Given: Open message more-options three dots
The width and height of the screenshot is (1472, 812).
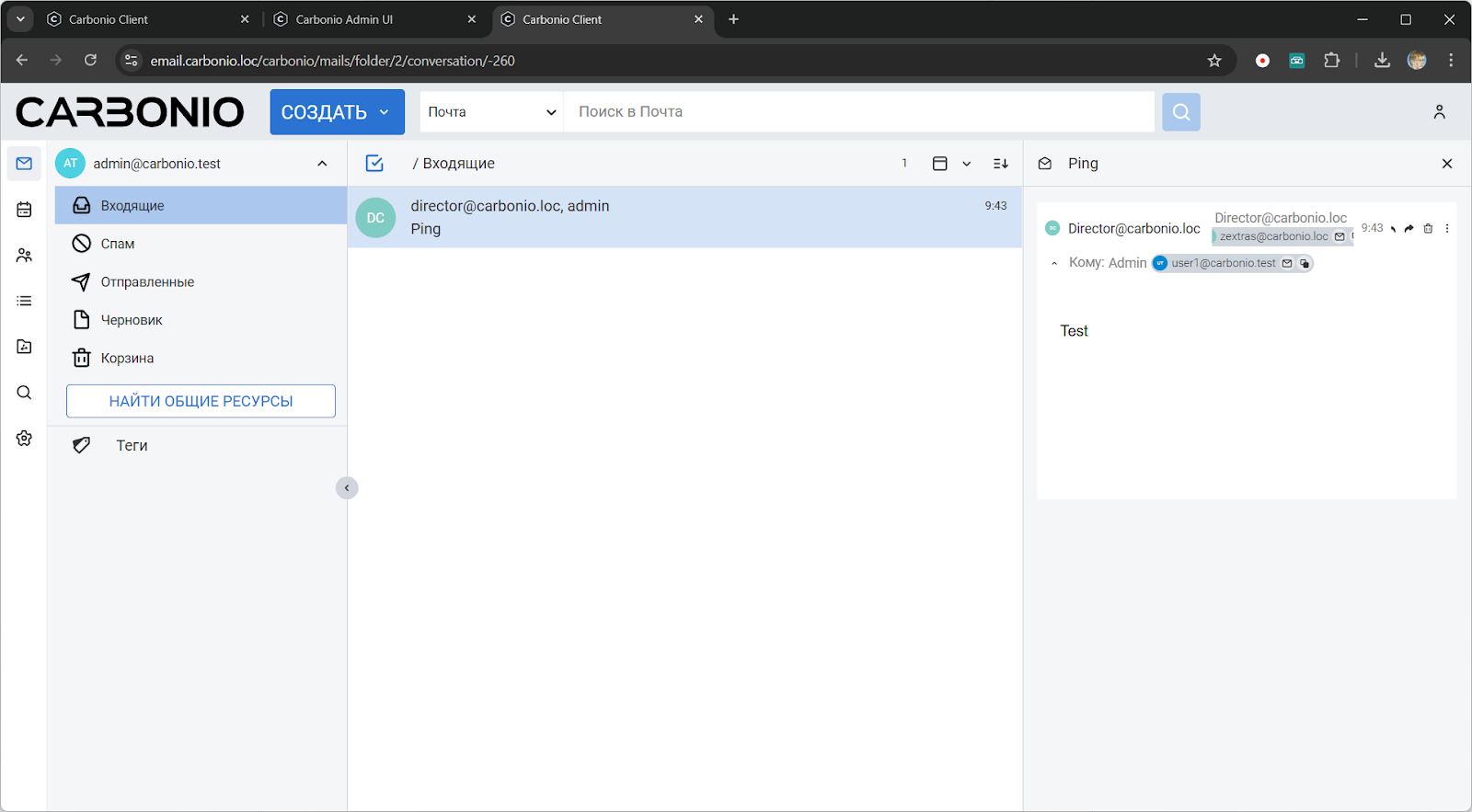Looking at the screenshot, I should point(1447,229).
